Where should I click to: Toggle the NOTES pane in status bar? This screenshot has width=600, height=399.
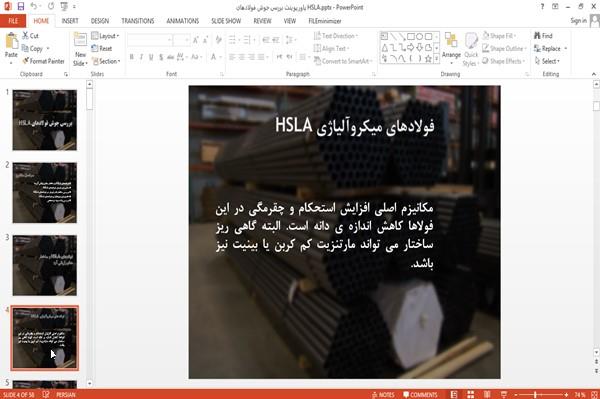[x=383, y=395]
